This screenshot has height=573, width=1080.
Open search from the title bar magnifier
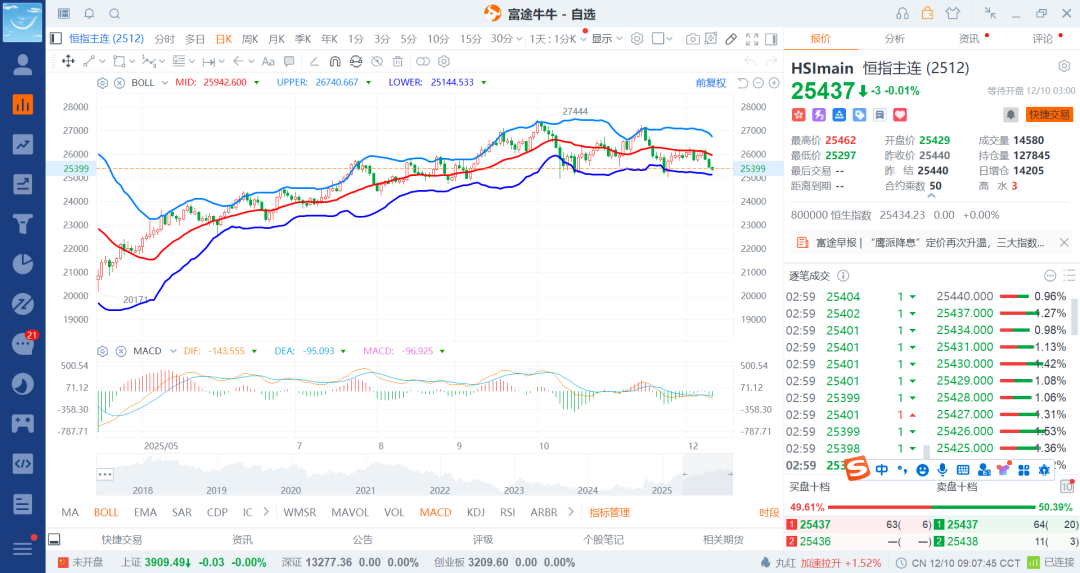(114, 13)
